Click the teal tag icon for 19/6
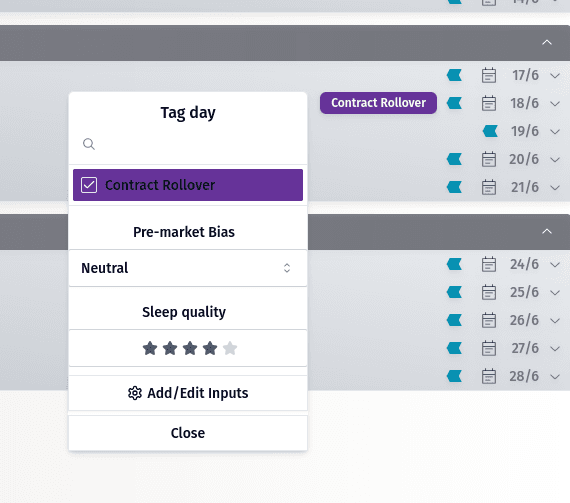The height and width of the screenshot is (503, 570). 490,131
